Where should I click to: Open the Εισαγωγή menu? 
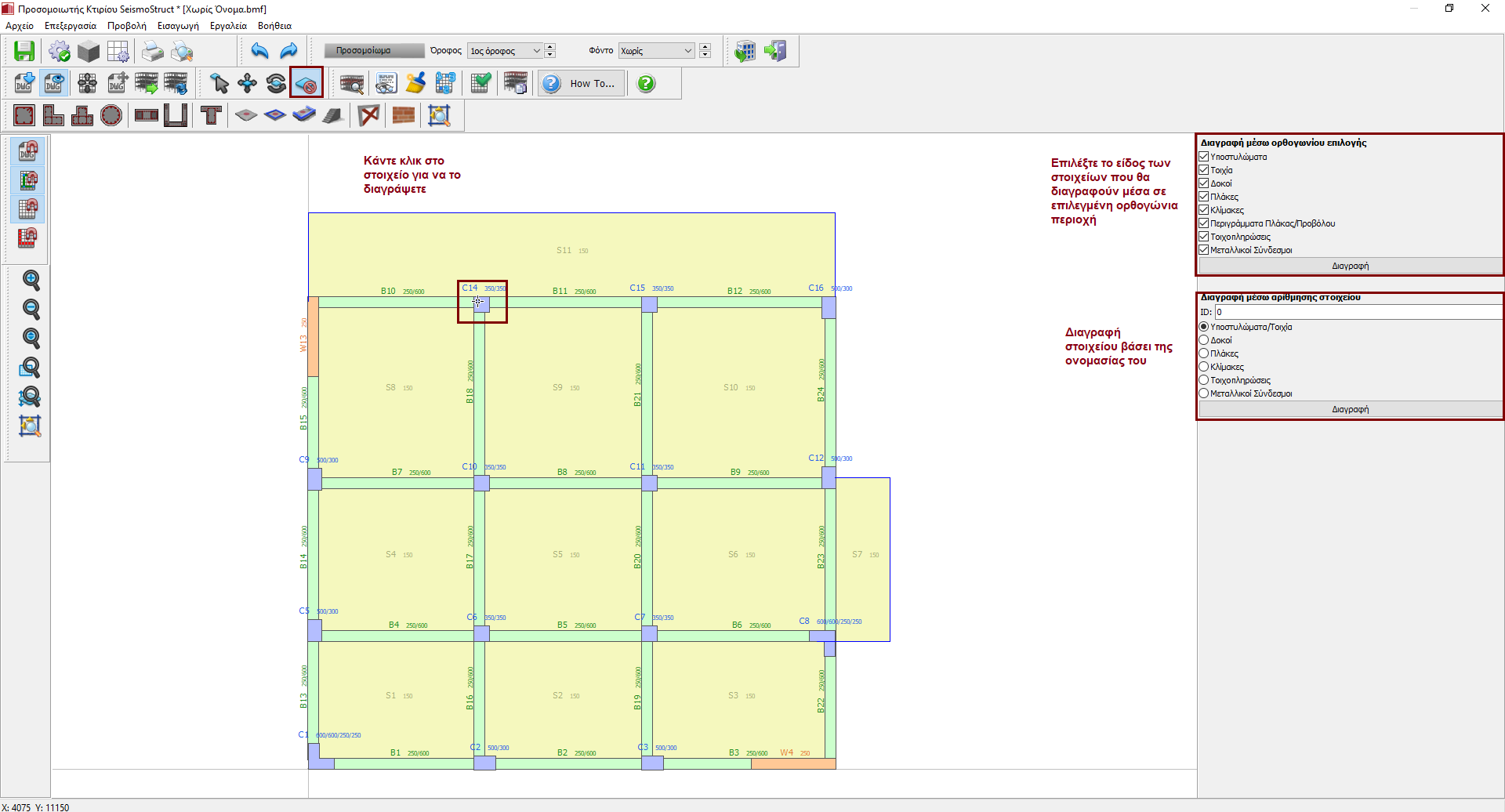point(178,26)
